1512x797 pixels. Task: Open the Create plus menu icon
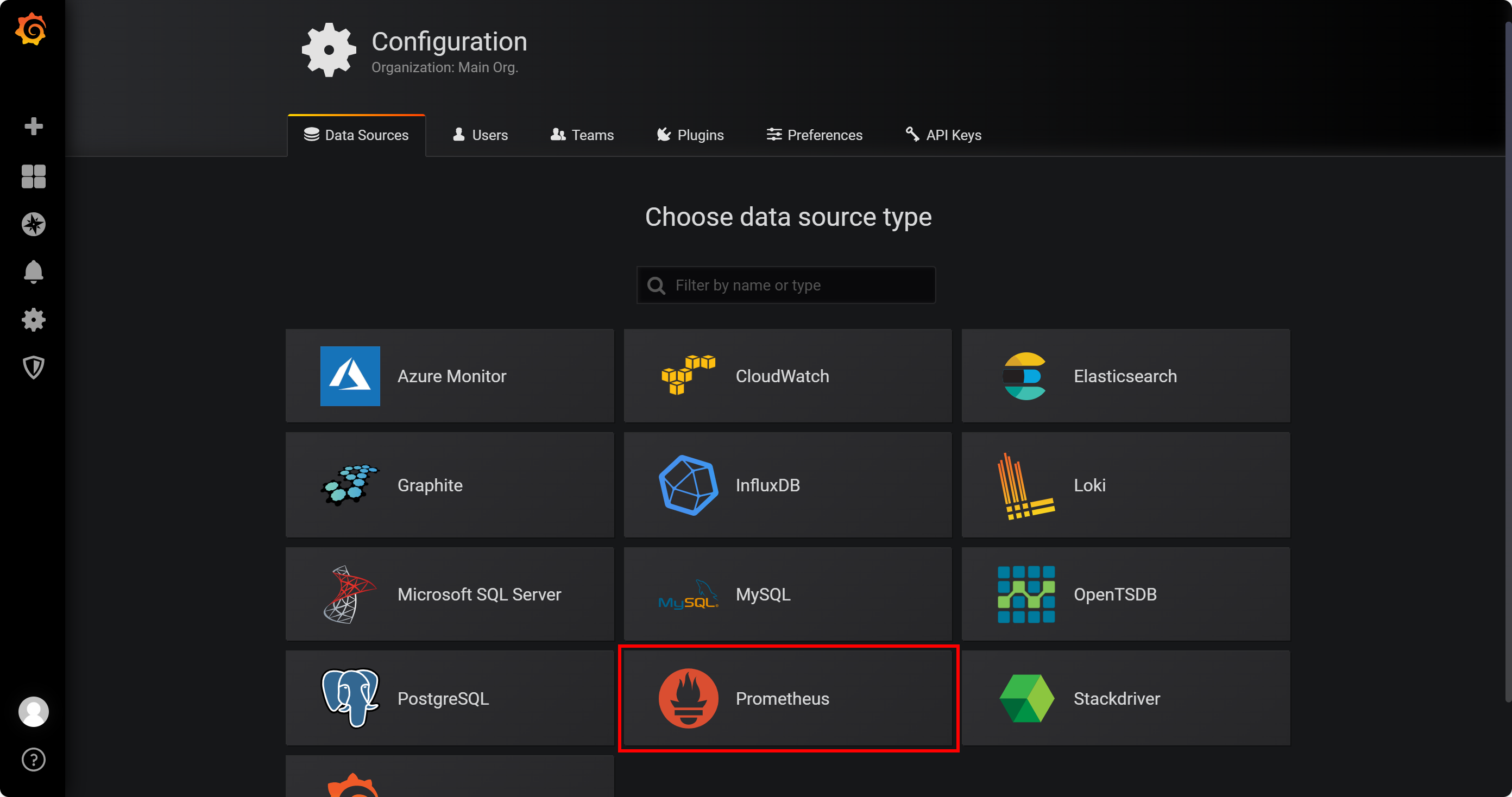(x=34, y=126)
